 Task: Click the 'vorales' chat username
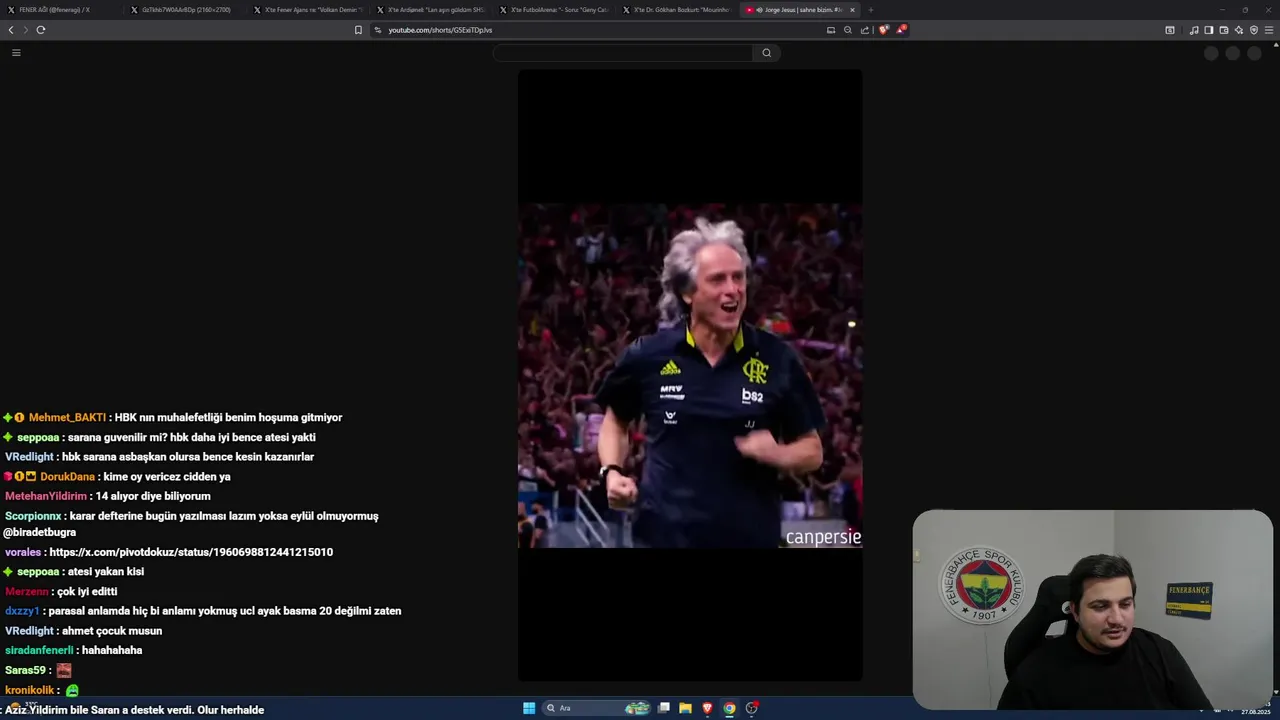click(23, 552)
